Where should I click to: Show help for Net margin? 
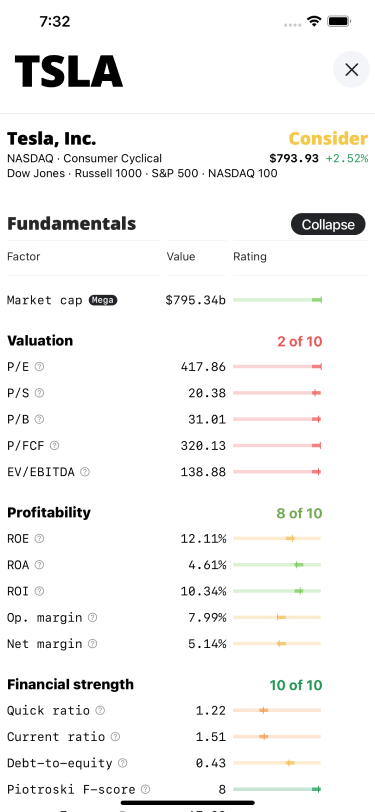click(x=92, y=644)
